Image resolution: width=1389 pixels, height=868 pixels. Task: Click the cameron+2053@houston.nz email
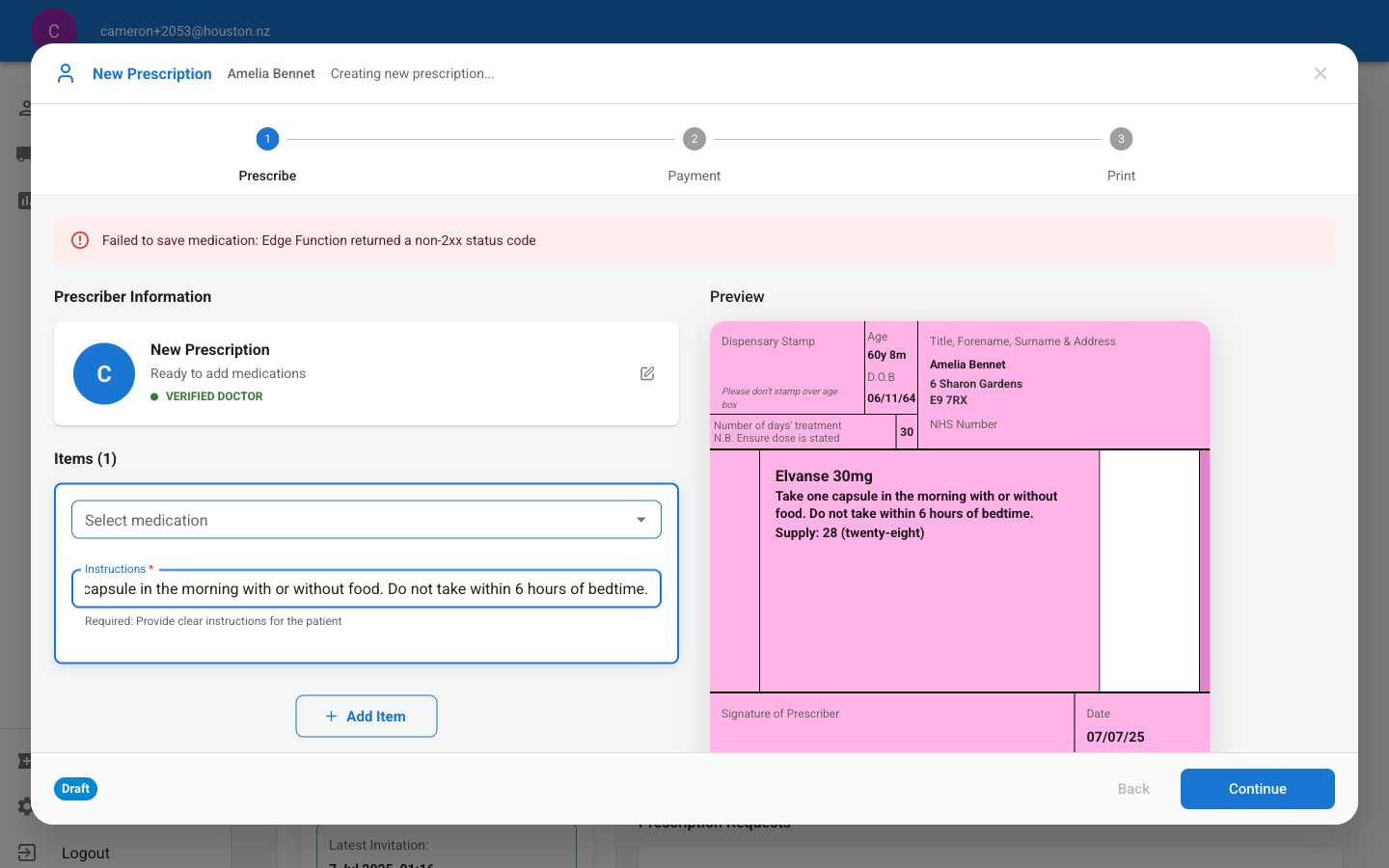tap(185, 31)
